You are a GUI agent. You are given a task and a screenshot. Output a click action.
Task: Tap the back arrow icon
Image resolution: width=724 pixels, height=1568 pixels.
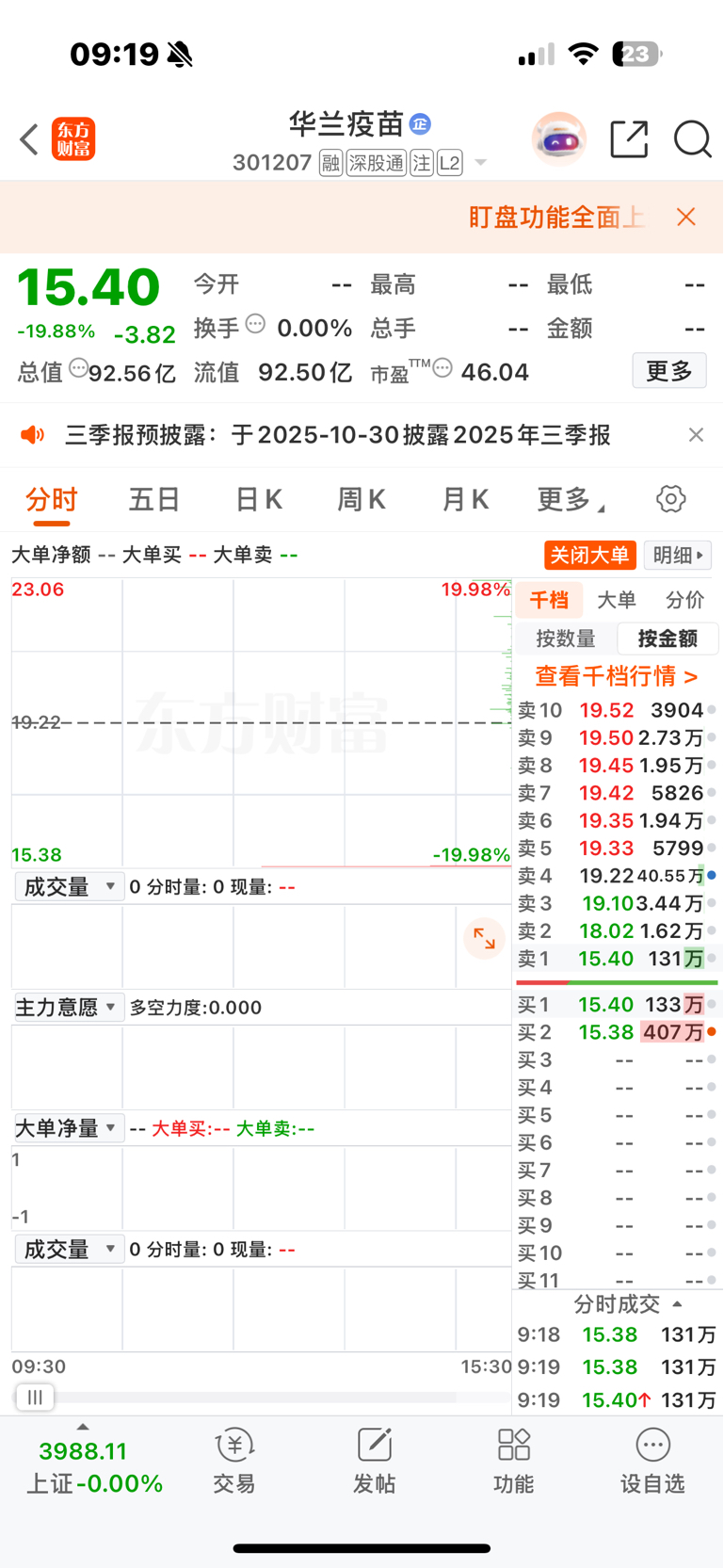tap(29, 139)
